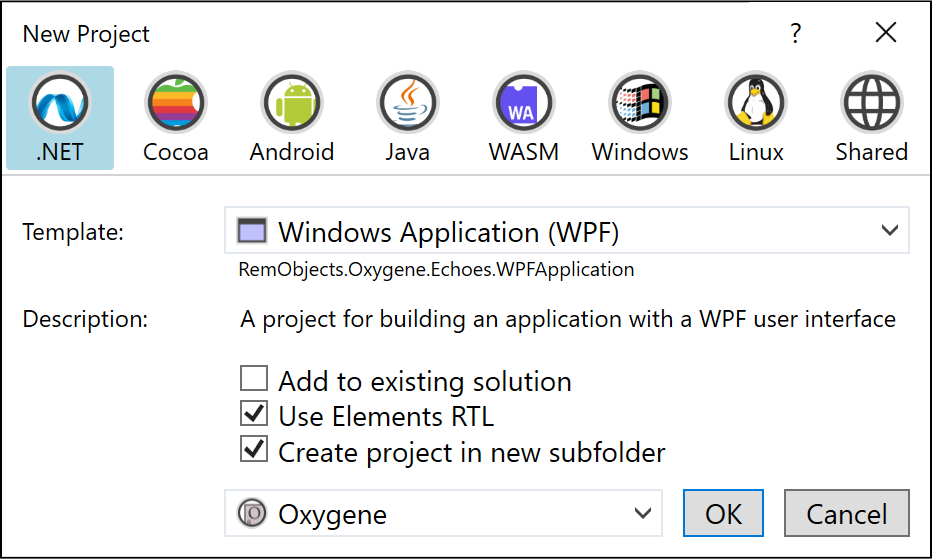Open help via the question mark button
Image resolution: width=932 pixels, height=559 pixels.
coord(796,33)
